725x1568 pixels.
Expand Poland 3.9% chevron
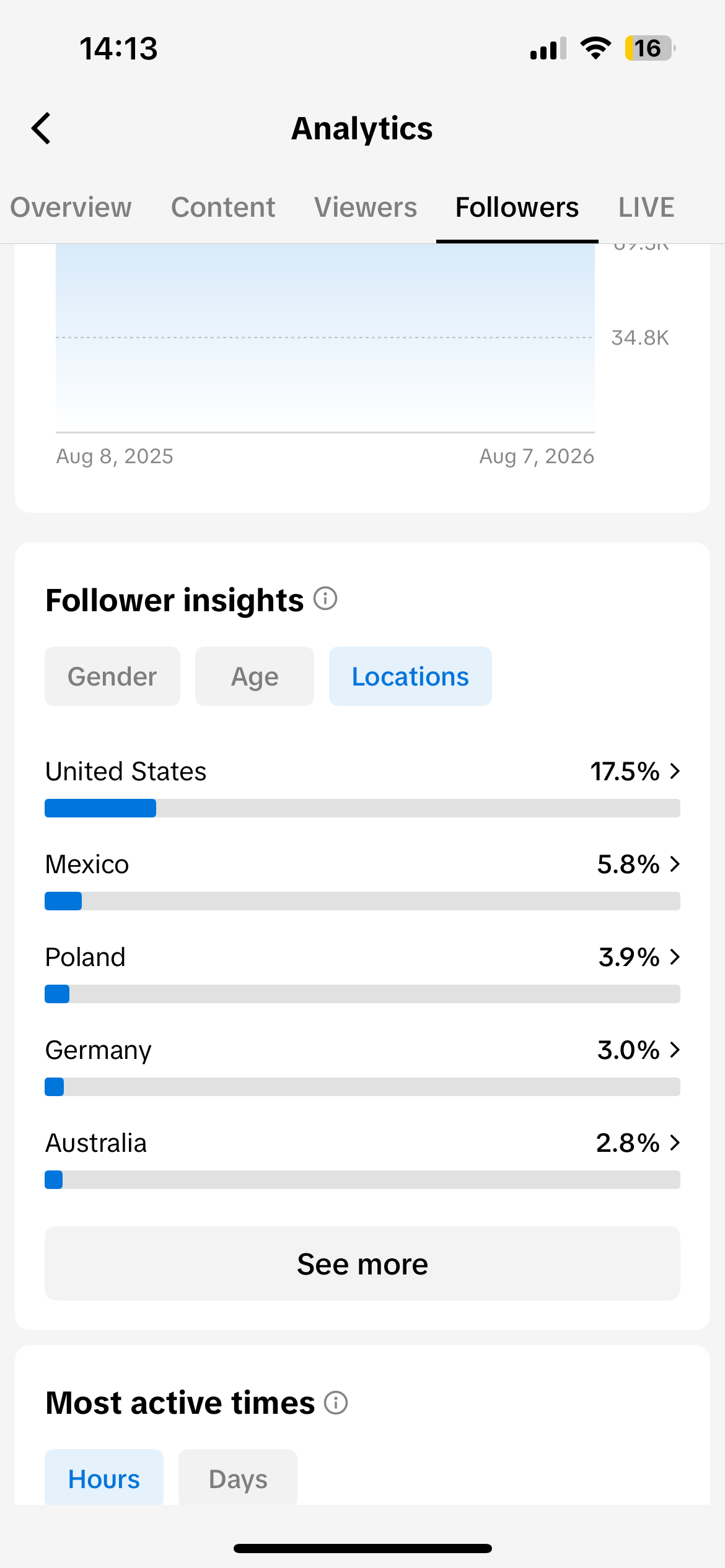click(x=675, y=957)
